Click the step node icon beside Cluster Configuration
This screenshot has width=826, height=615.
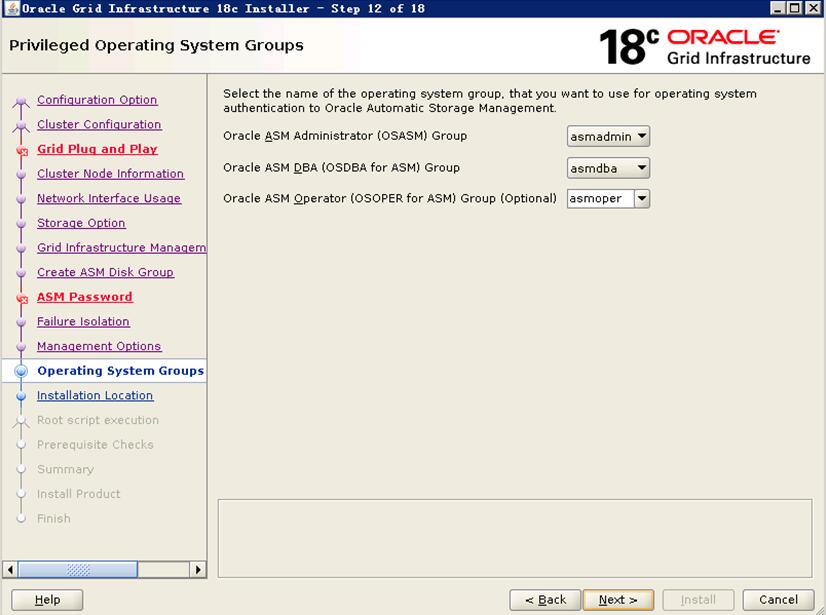pos(21,125)
